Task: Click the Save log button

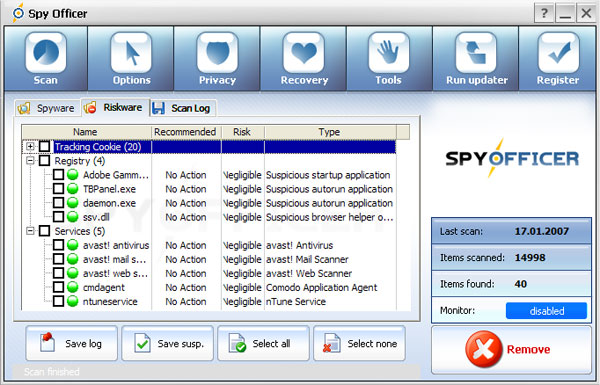Action: coord(72,343)
